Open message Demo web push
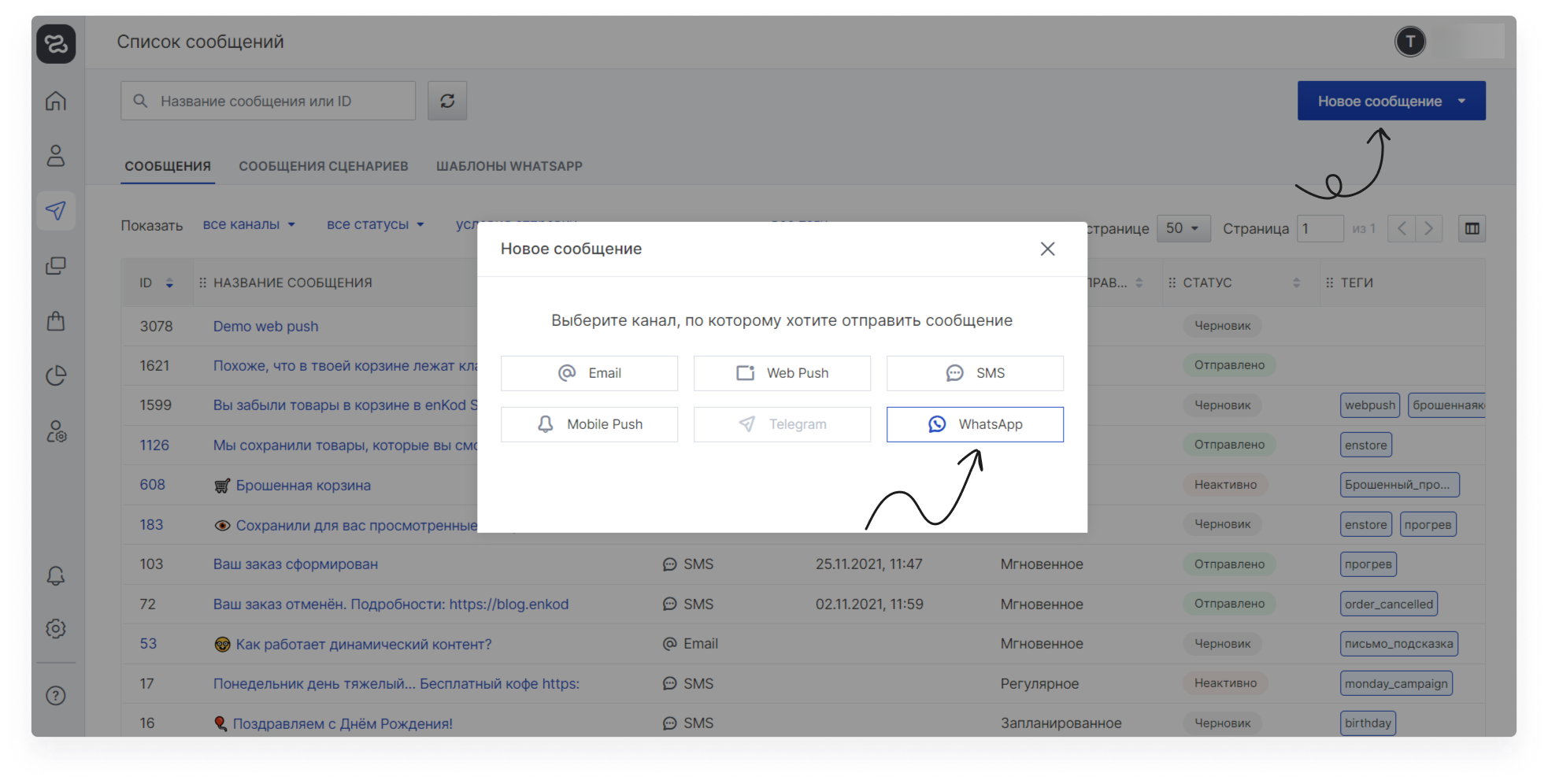 (265, 327)
